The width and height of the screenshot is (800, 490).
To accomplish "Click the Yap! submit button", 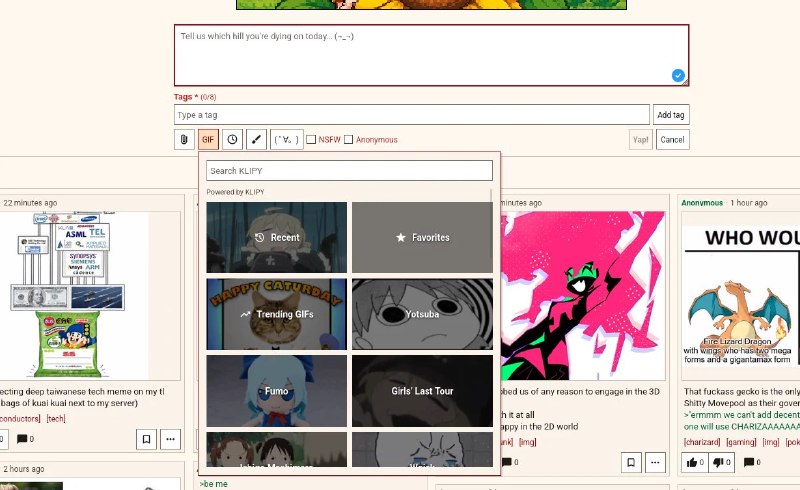I will pyautogui.click(x=641, y=139).
